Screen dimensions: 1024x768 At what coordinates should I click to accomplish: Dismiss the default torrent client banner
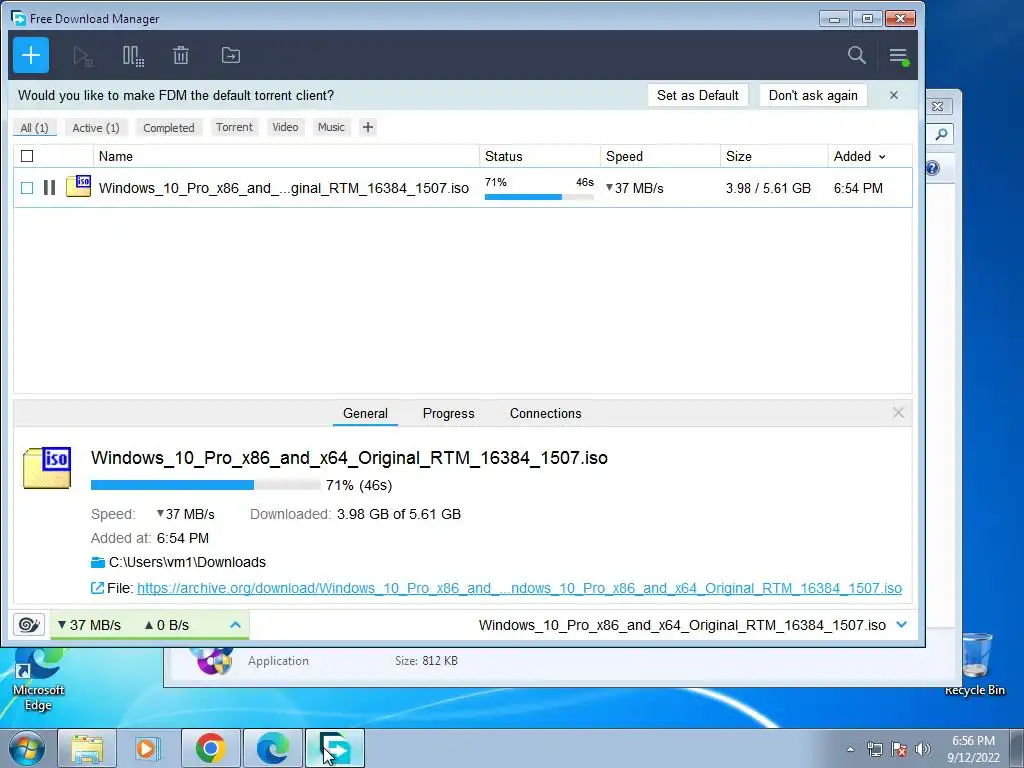pyautogui.click(x=893, y=95)
